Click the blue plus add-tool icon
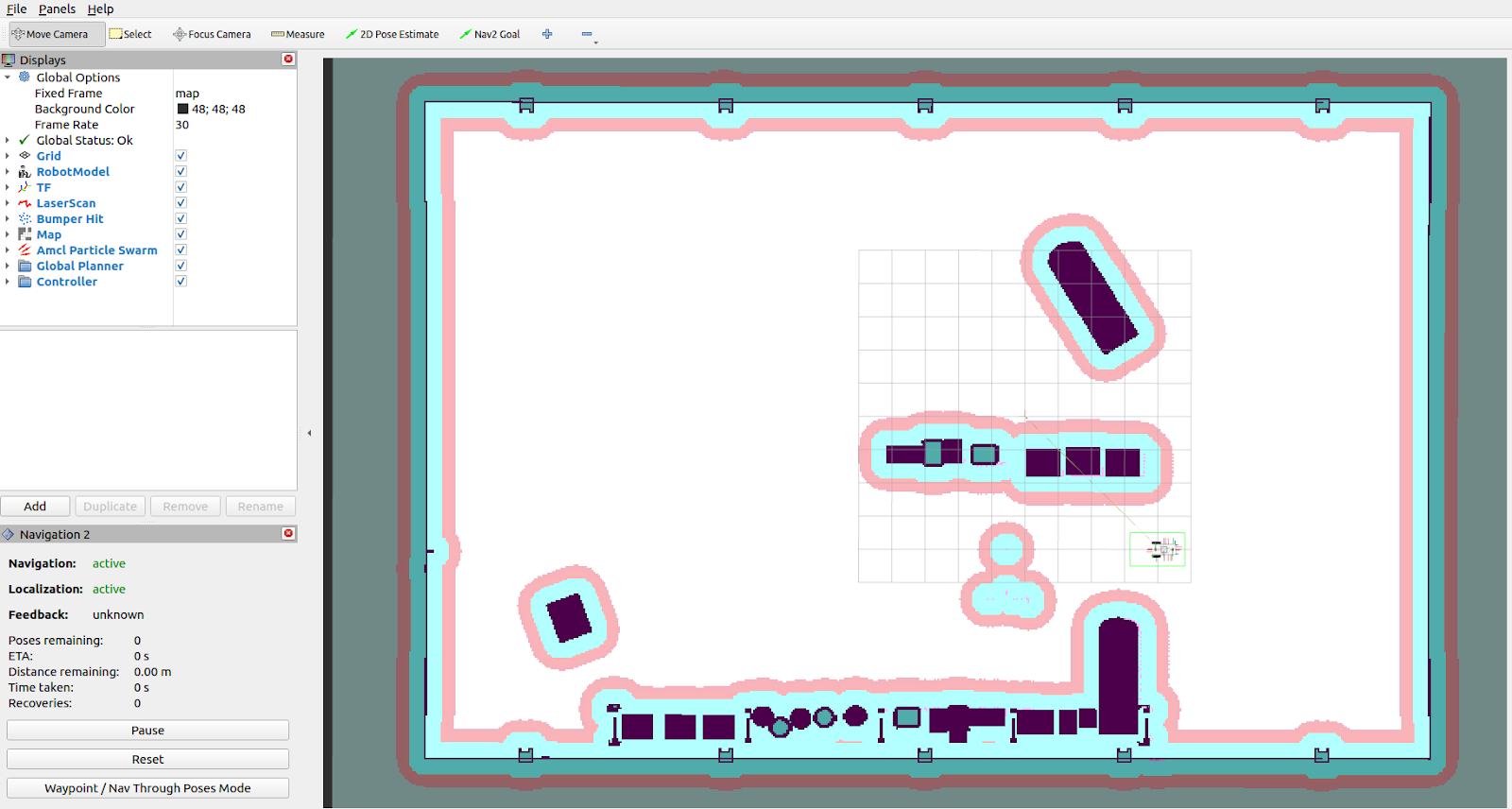This screenshot has height=809, width=1512. pyautogui.click(x=547, y=34)
